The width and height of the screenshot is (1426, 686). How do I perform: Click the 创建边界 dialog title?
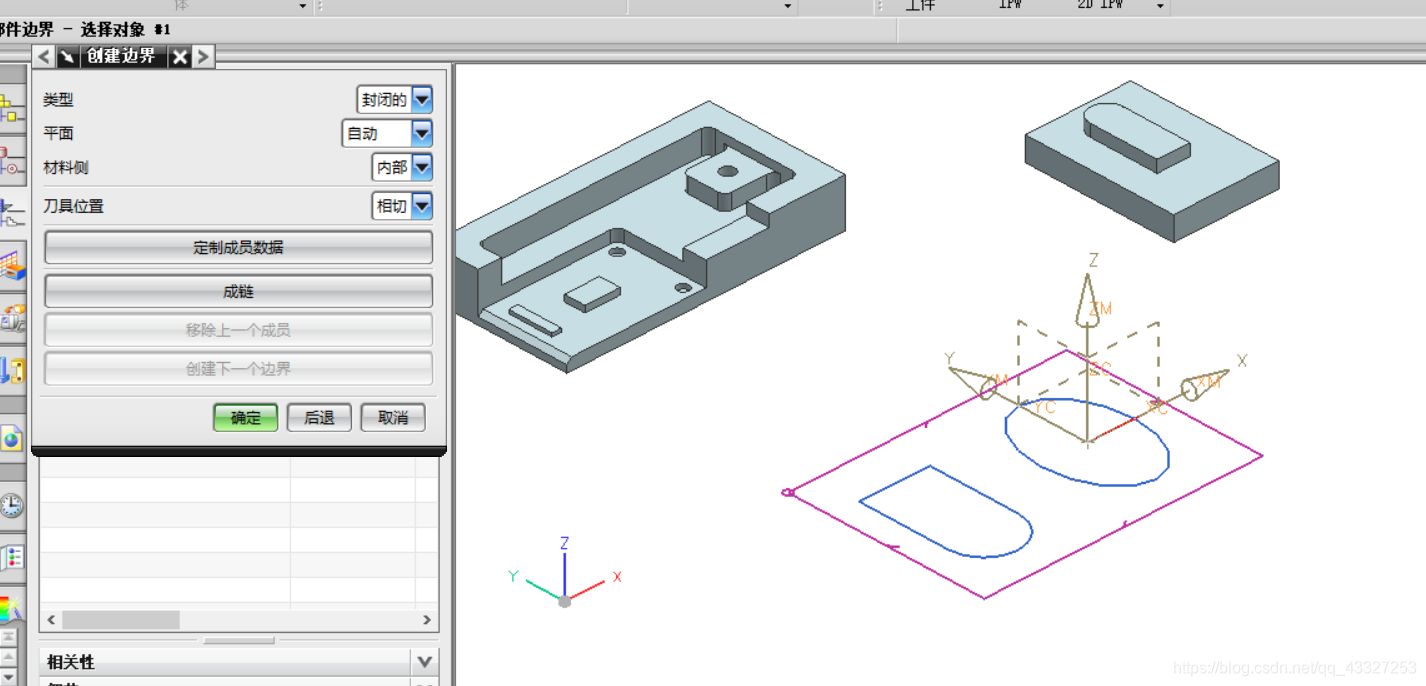(121, 57)
